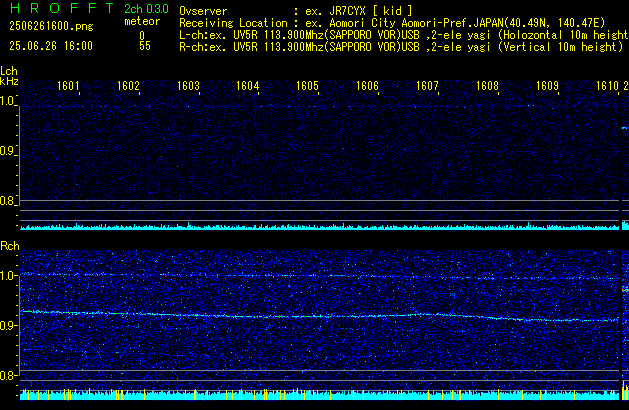Click the 1609 time marker
629x410 pixels.
pos(547,86)
